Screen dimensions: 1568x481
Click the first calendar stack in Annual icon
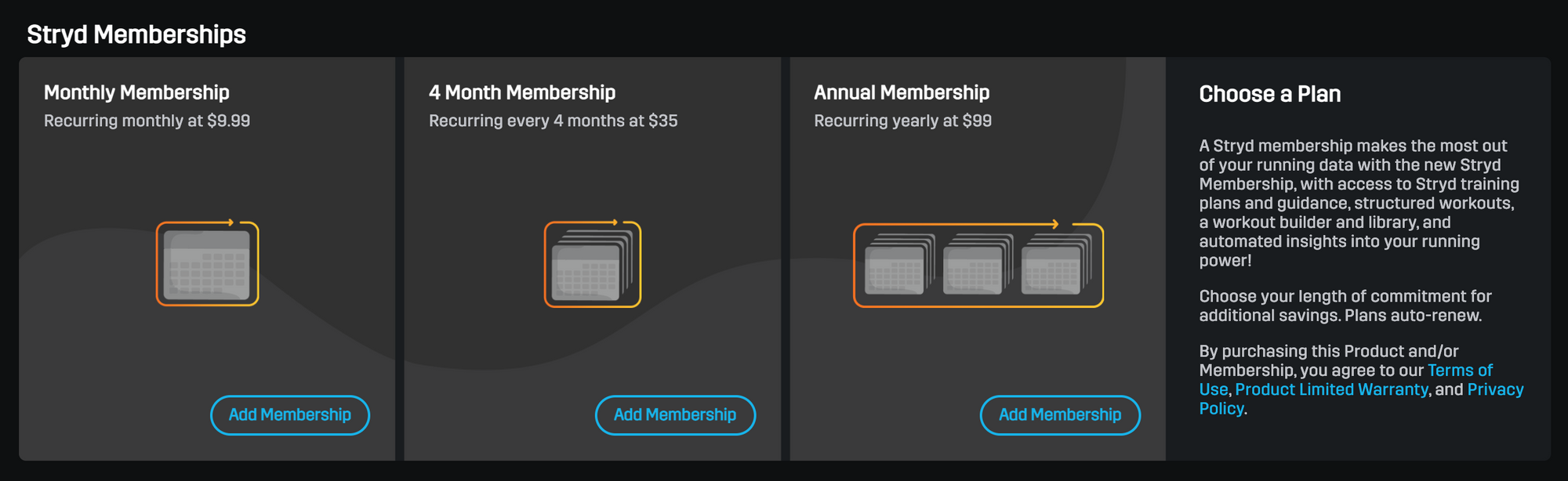click(898, 266)
